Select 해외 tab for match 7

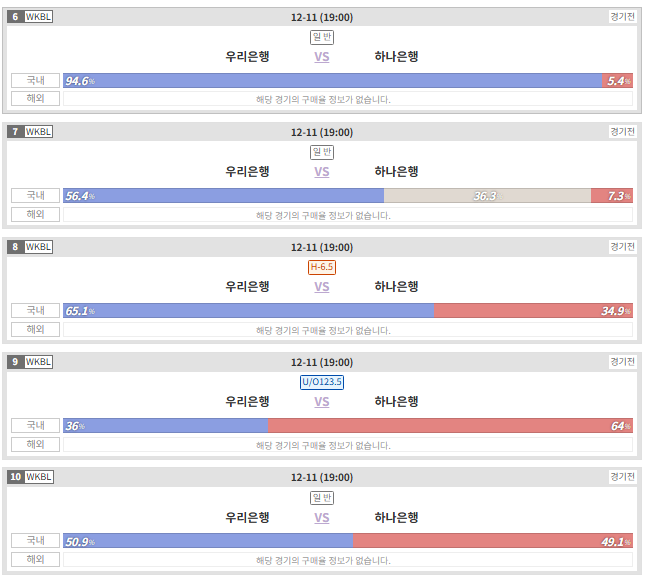[35, 214]
